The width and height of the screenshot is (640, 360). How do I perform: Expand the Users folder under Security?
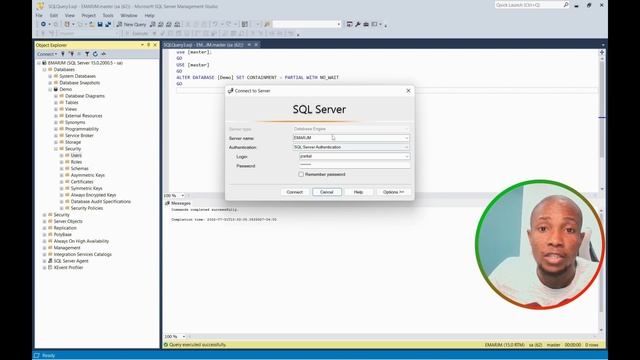(x=62, y=156)
